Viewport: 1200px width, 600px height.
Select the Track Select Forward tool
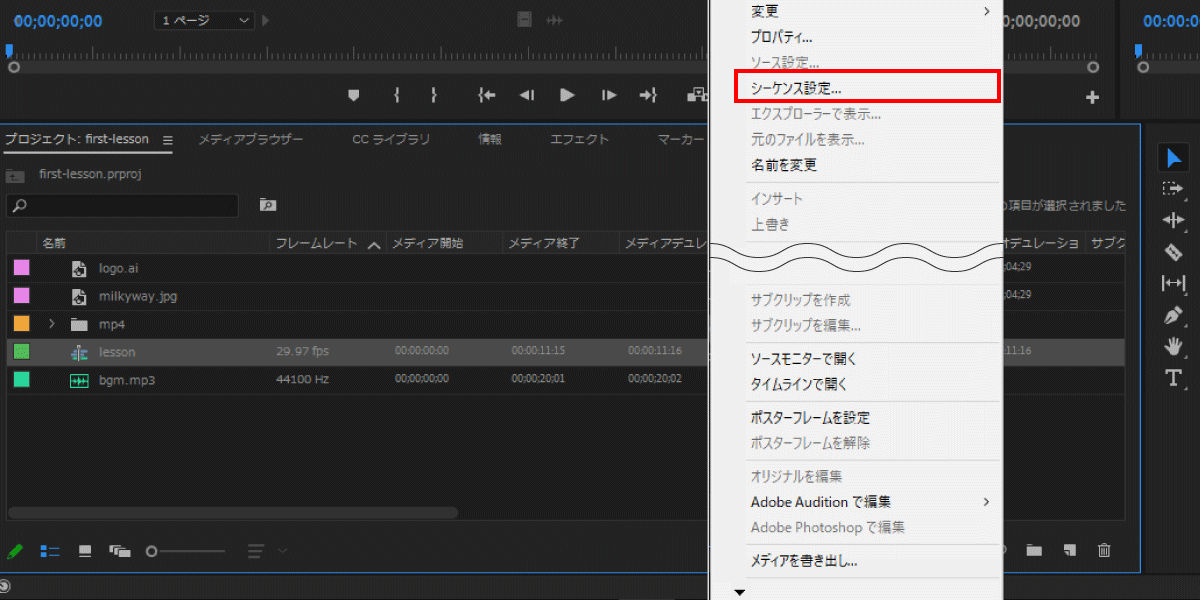pyautogui.click(x=1173, y=188)
